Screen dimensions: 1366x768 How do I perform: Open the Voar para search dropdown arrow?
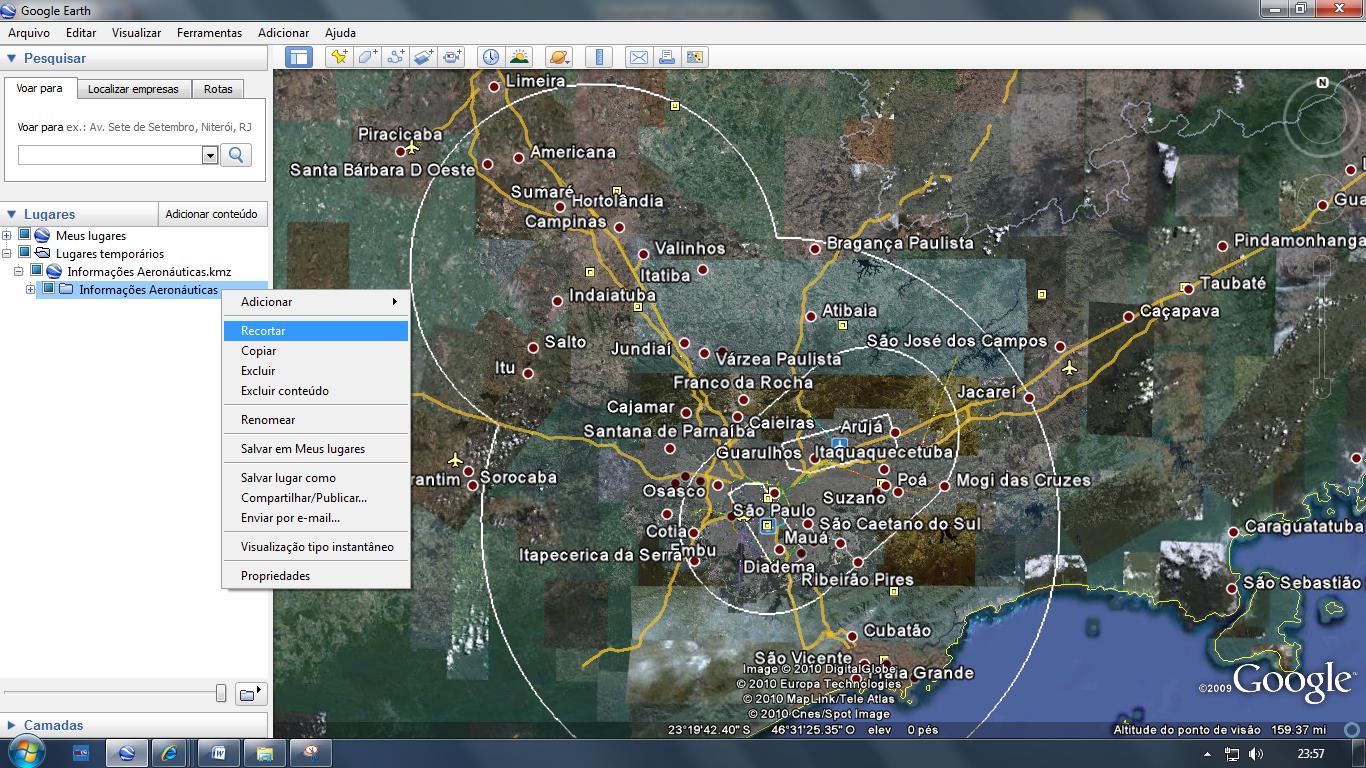pos(210,155)
